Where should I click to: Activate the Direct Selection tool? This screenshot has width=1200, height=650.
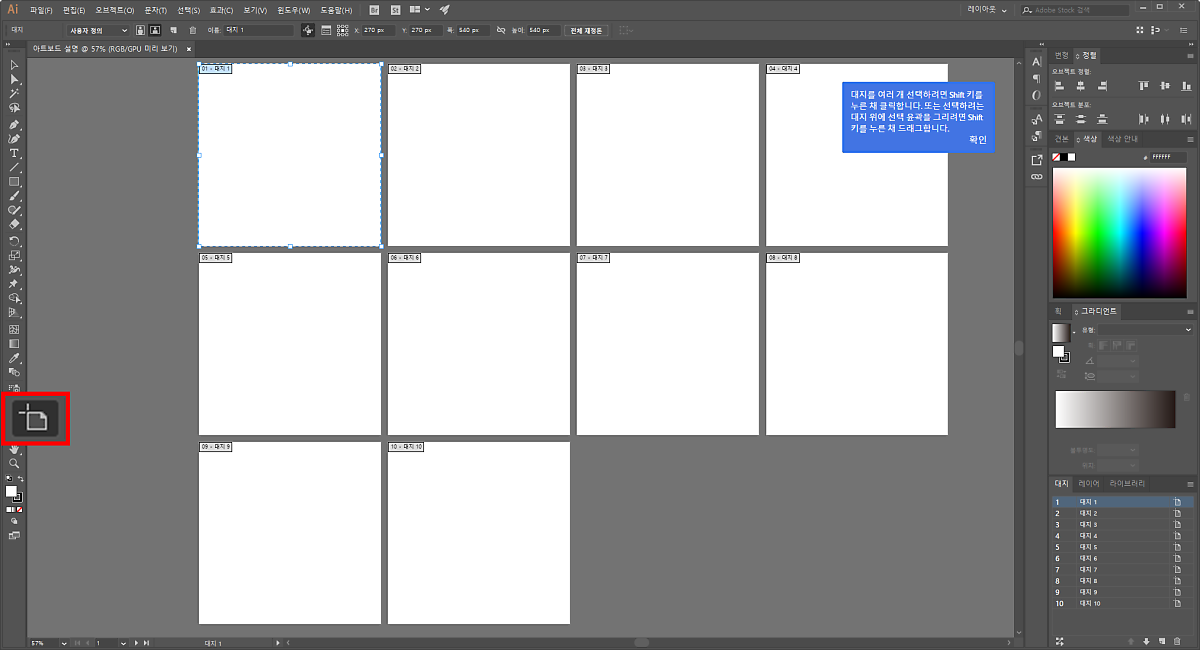[x=14, y=79]
